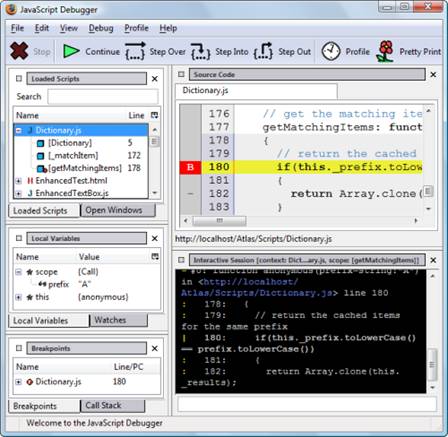The width and height of the screenshot is (448, 437).
Task: Toggle the Breakpoints panel float box
Action: pyautogui.click(x=19, y=348)
